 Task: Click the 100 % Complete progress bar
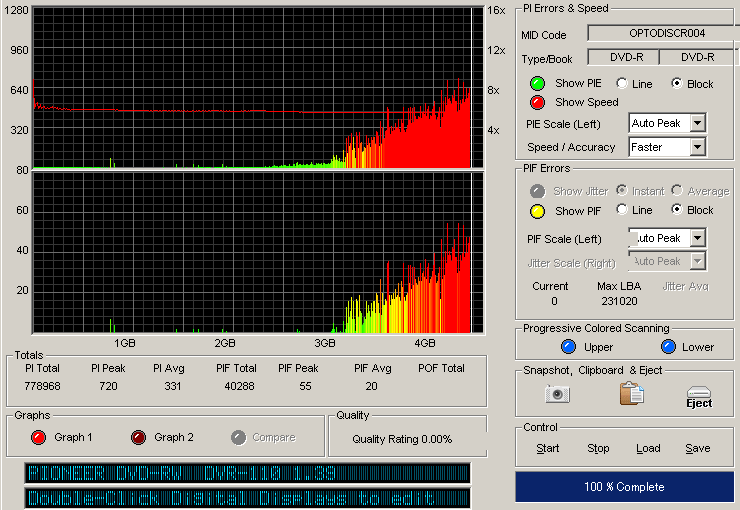pos(624,487)
